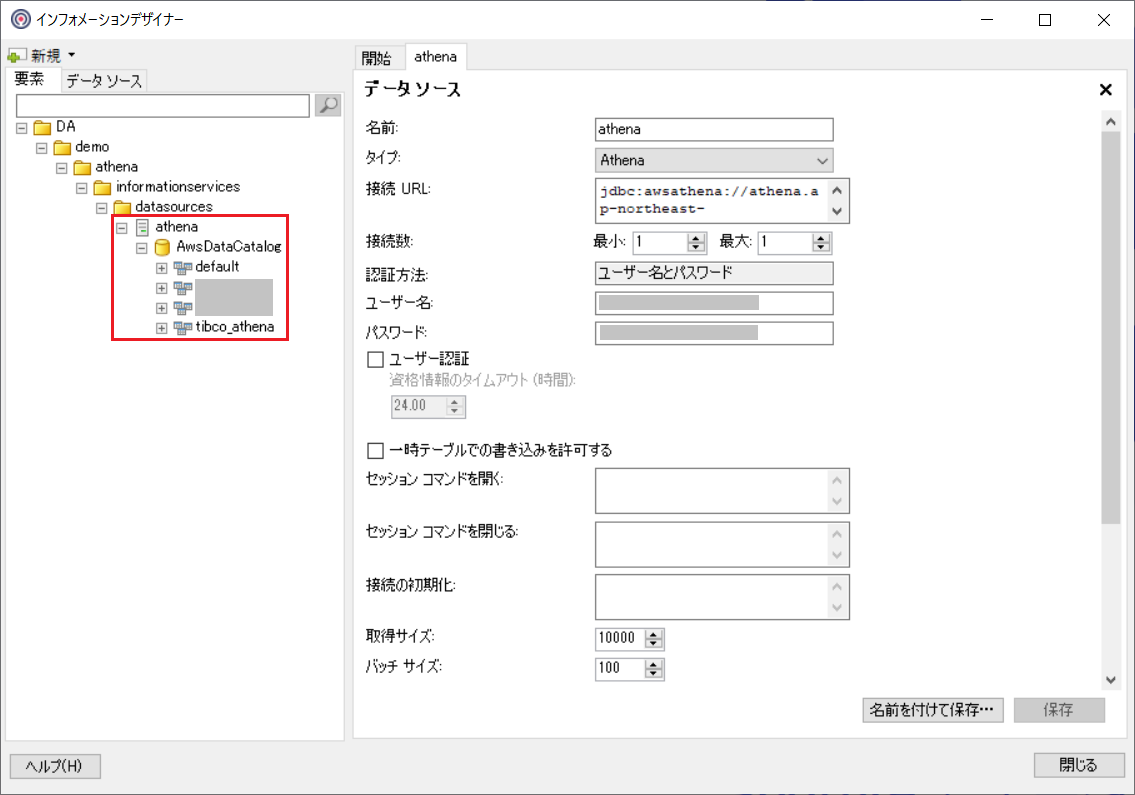Viewport: 1135px width, 795px height.
Task: Click the 最大 connection count stepper arrows
Action: click(x=821, y=243)
